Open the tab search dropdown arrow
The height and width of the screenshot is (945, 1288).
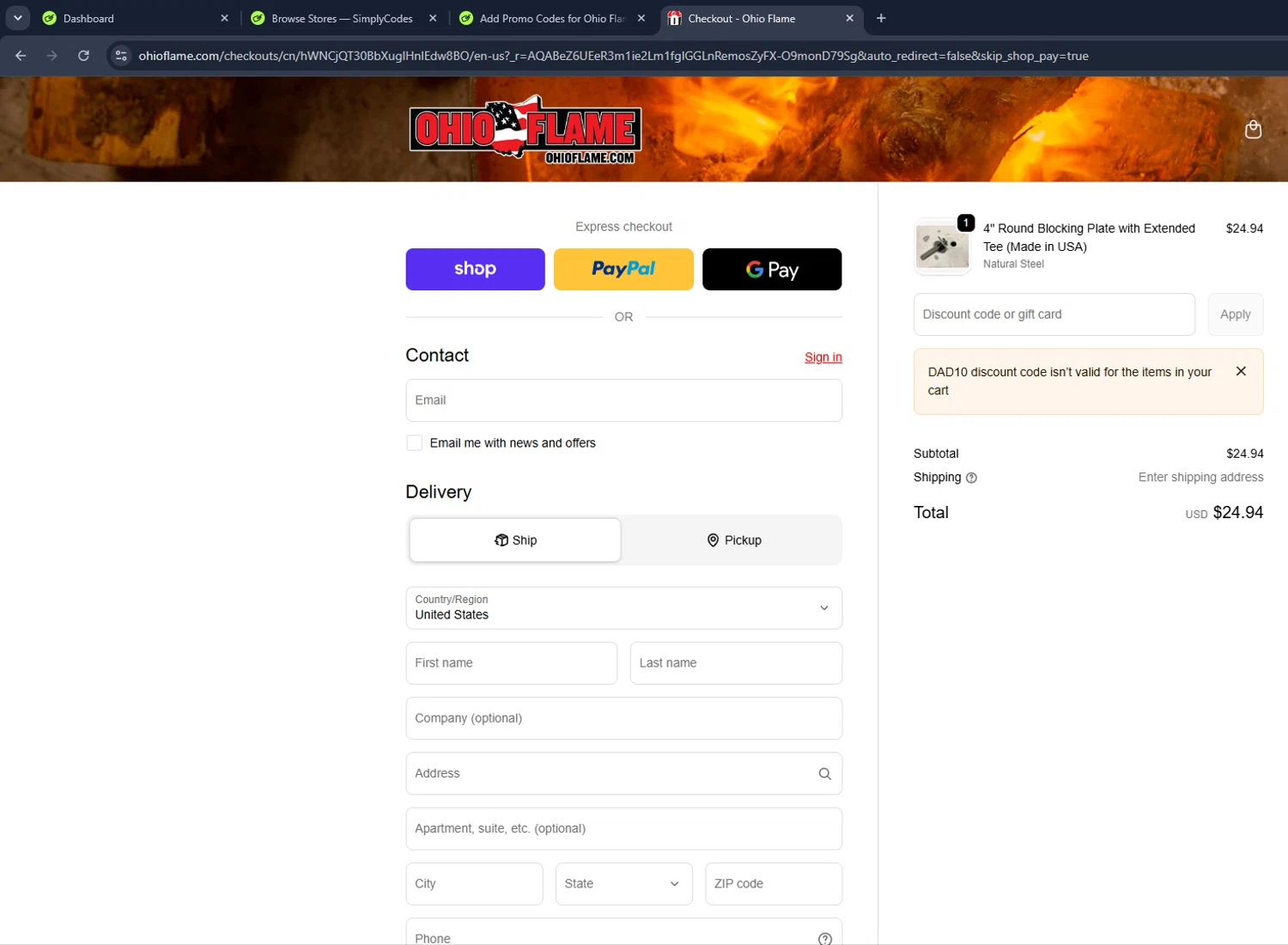pyautogui.click(x=17, y=18)
